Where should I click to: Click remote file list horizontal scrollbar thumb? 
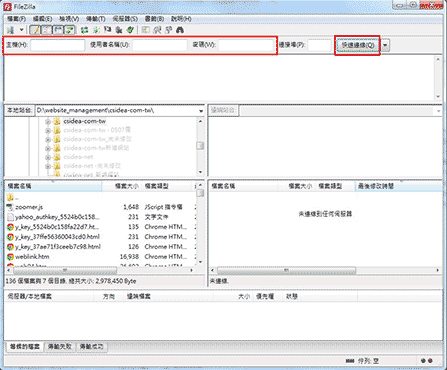pyautogui.click(x=286, y=270)
